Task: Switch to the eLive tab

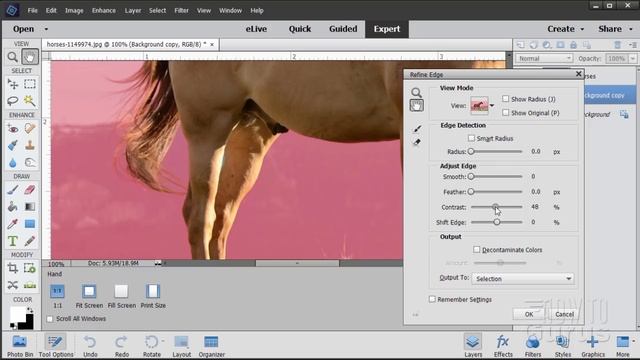Action: click(256, 29)
